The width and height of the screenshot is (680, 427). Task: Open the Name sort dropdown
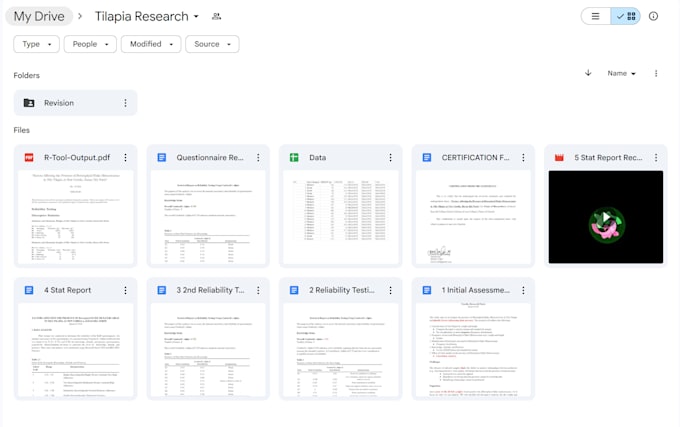point(621,73)
